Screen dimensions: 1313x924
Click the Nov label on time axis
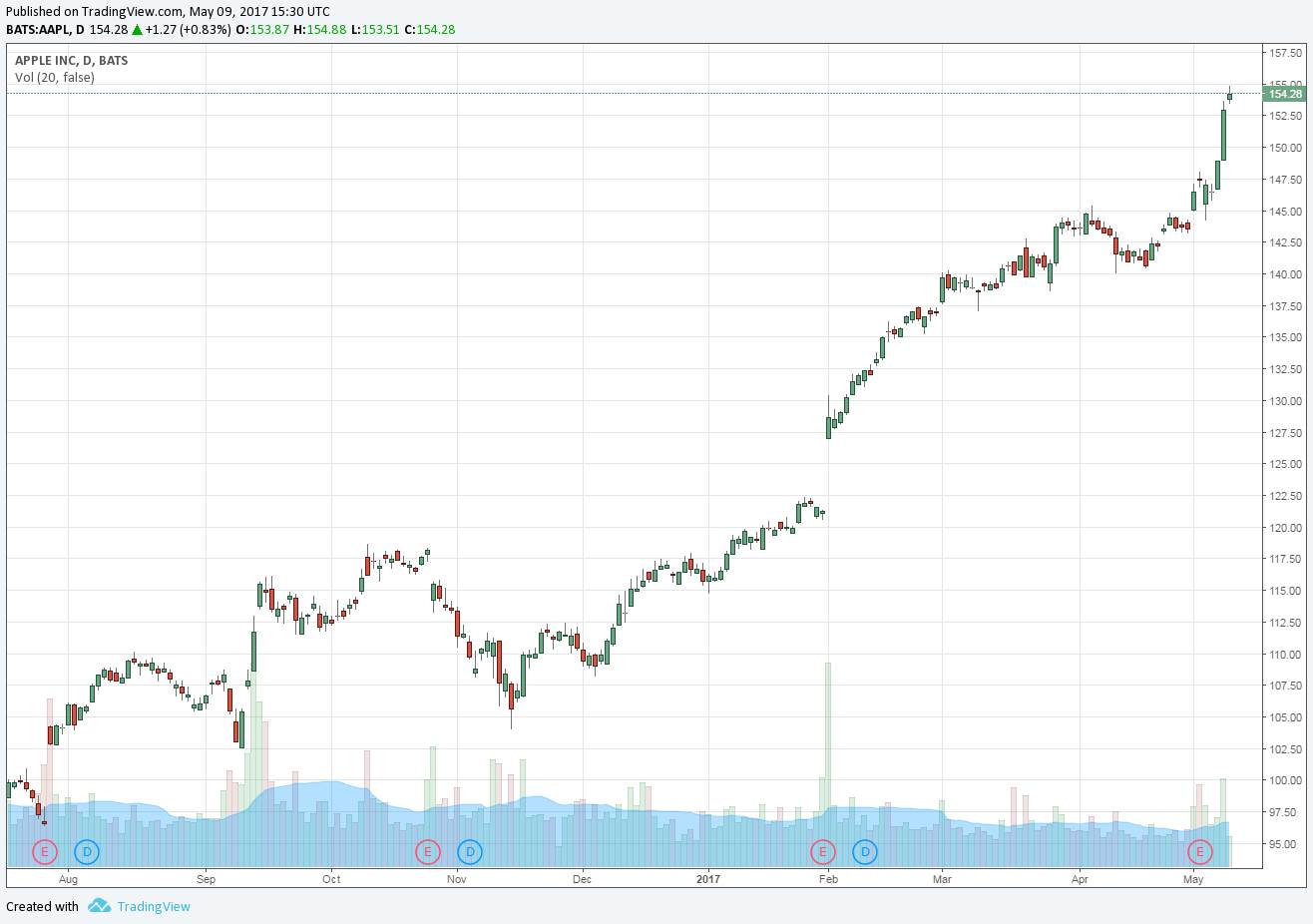pyautogui.click(x=457, y=879)
